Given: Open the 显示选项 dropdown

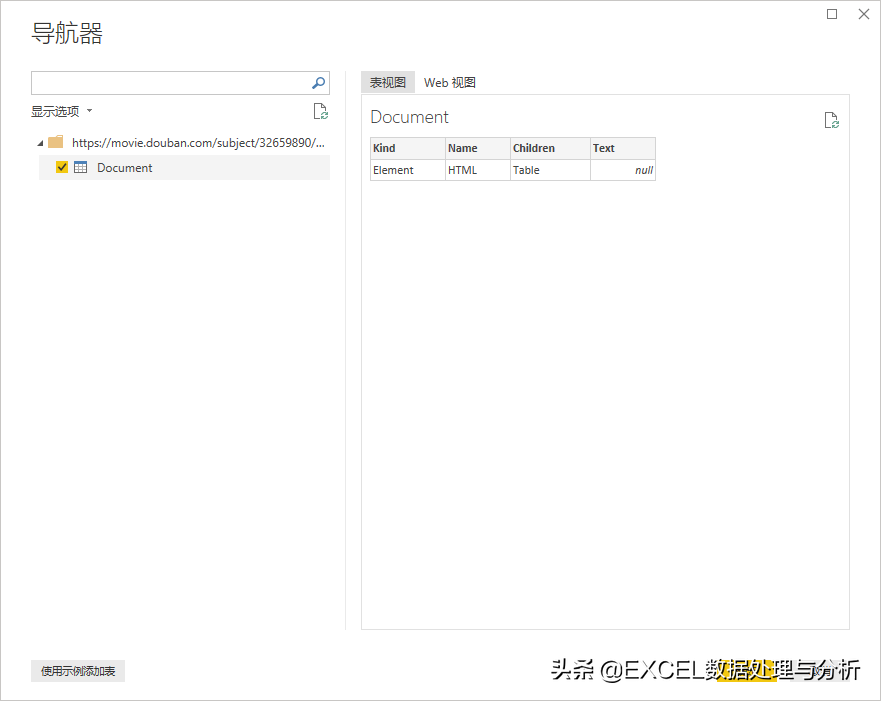Looking at the screenshot, I should point(62,111).
